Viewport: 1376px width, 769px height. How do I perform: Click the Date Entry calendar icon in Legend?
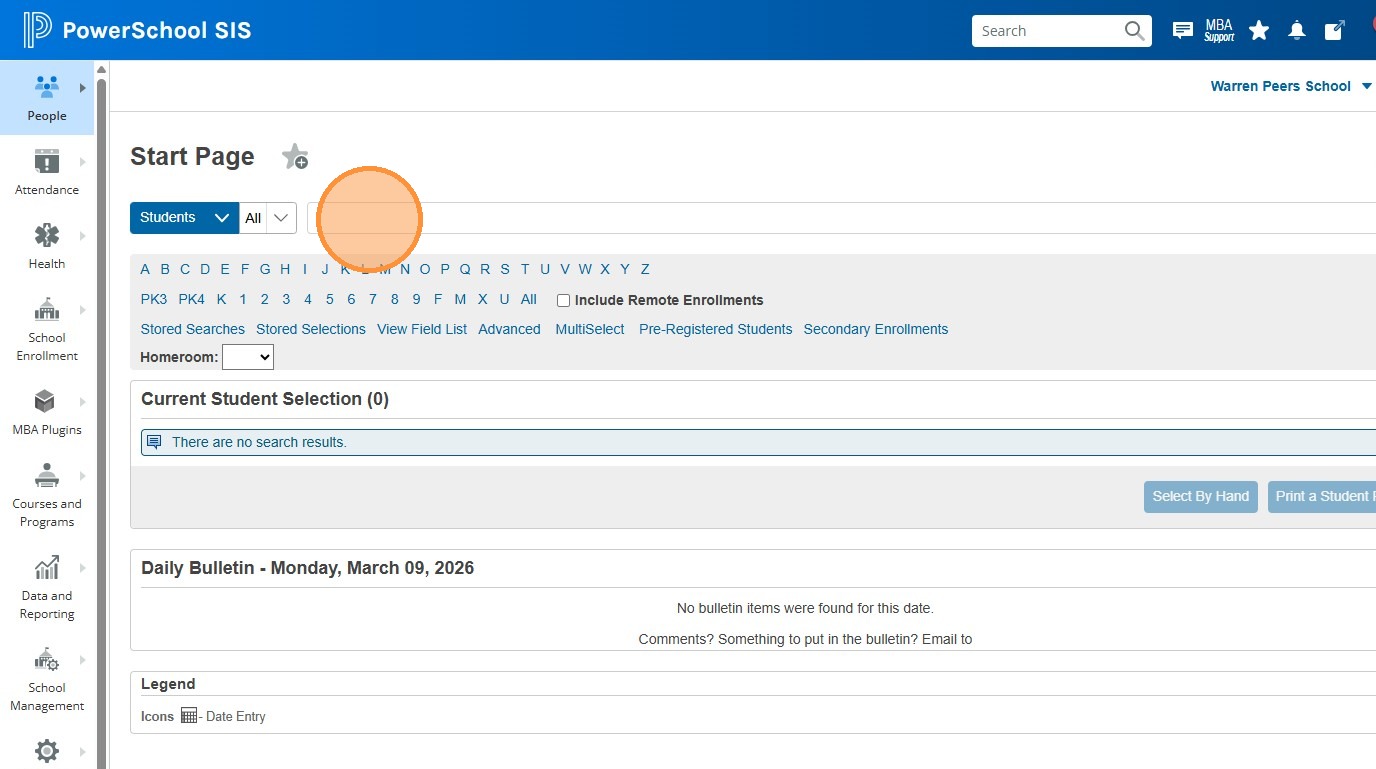pyautogui.click(x=189, y=716)
